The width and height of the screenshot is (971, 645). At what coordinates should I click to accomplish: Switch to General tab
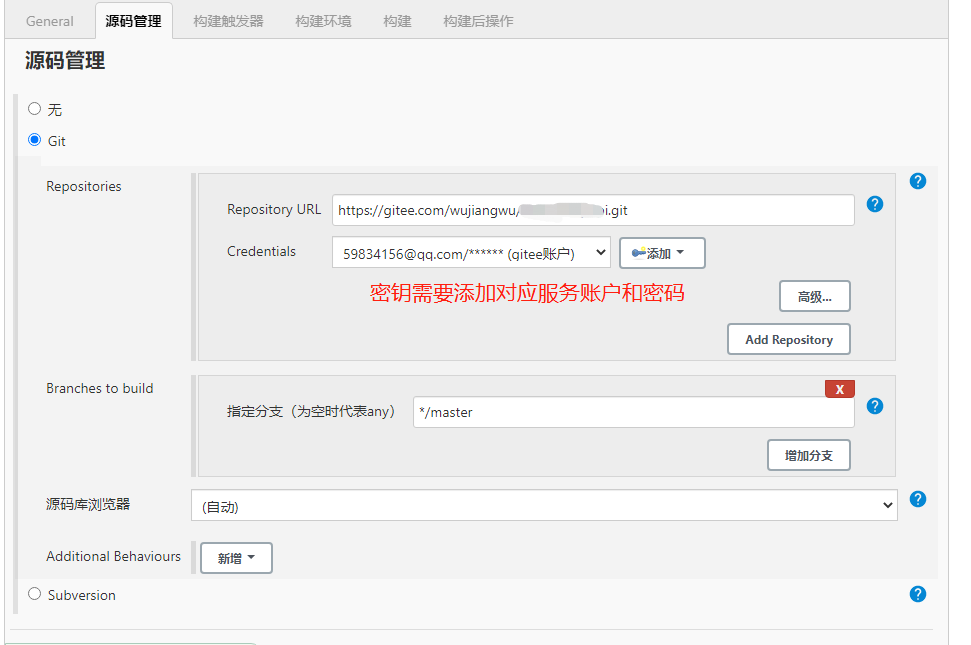coord(49,20)
